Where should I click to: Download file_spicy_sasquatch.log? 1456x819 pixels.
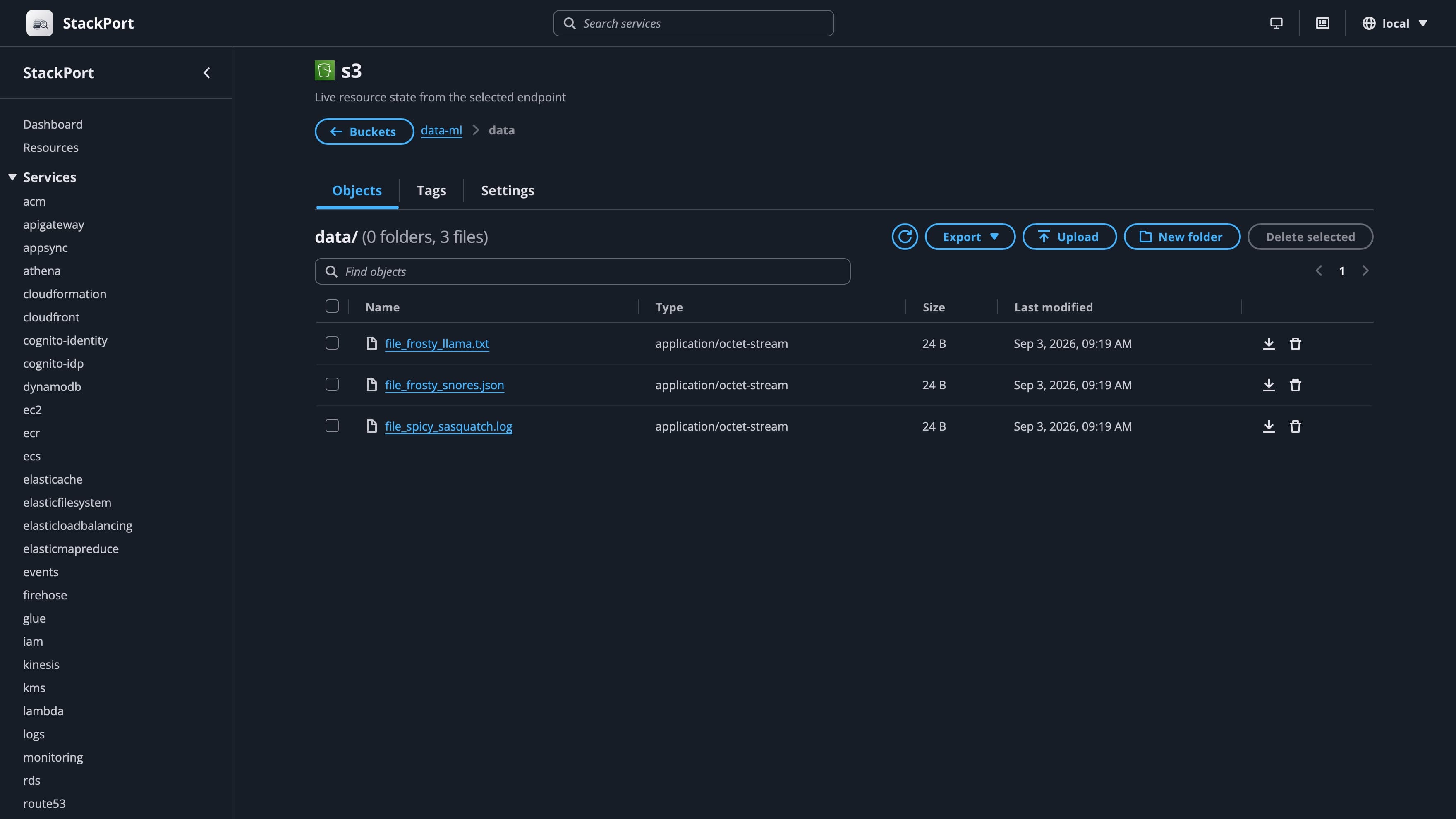point(1269,426)
